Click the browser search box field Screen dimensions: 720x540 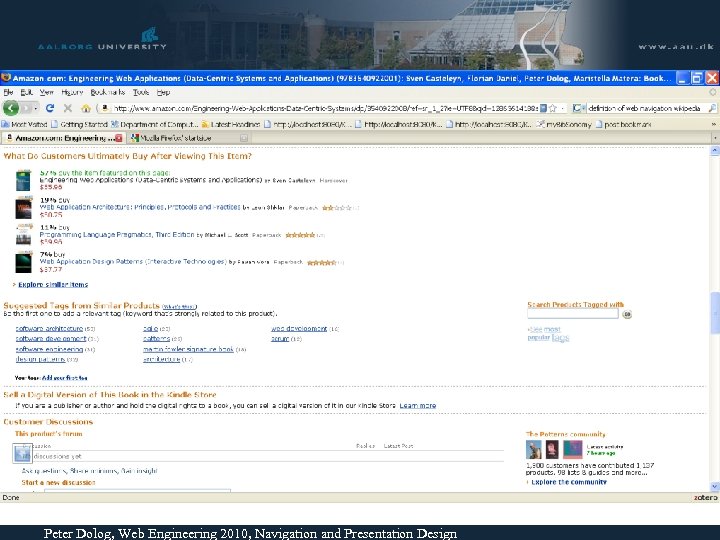(x=646, y=108)
